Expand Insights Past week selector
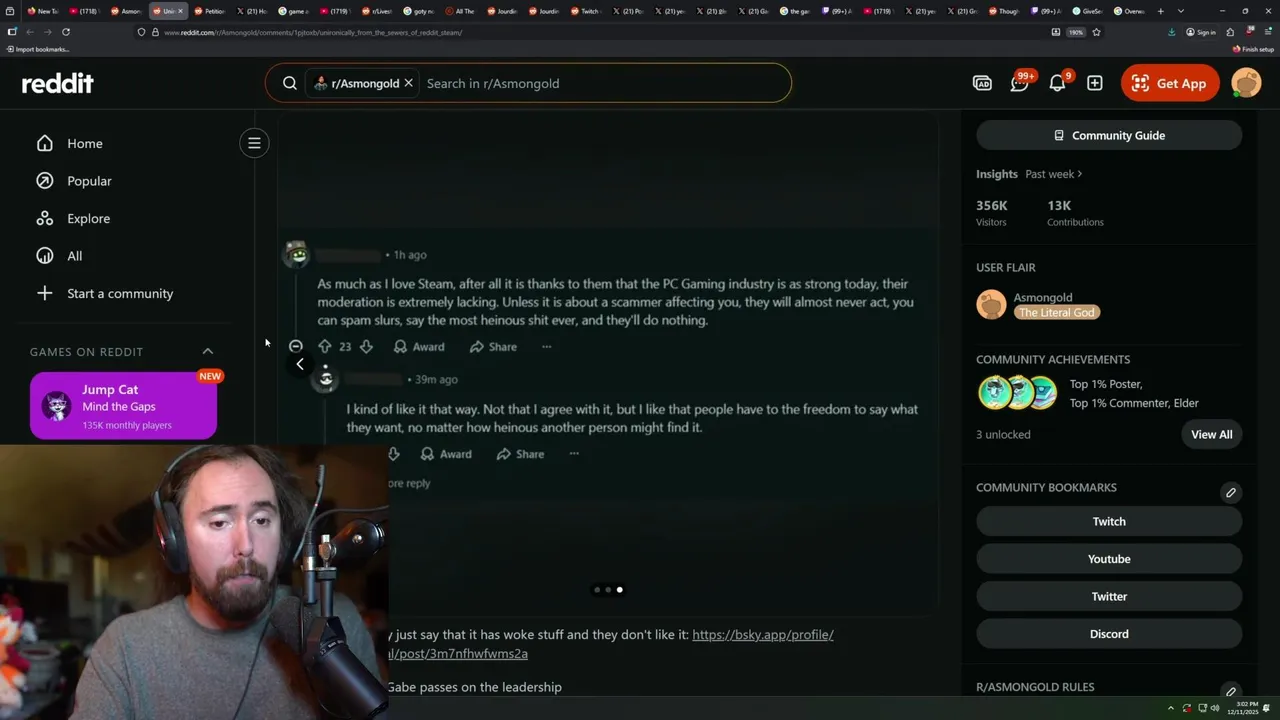The height and width of the screenshot is (720, 1280). tap(1053, 174)
